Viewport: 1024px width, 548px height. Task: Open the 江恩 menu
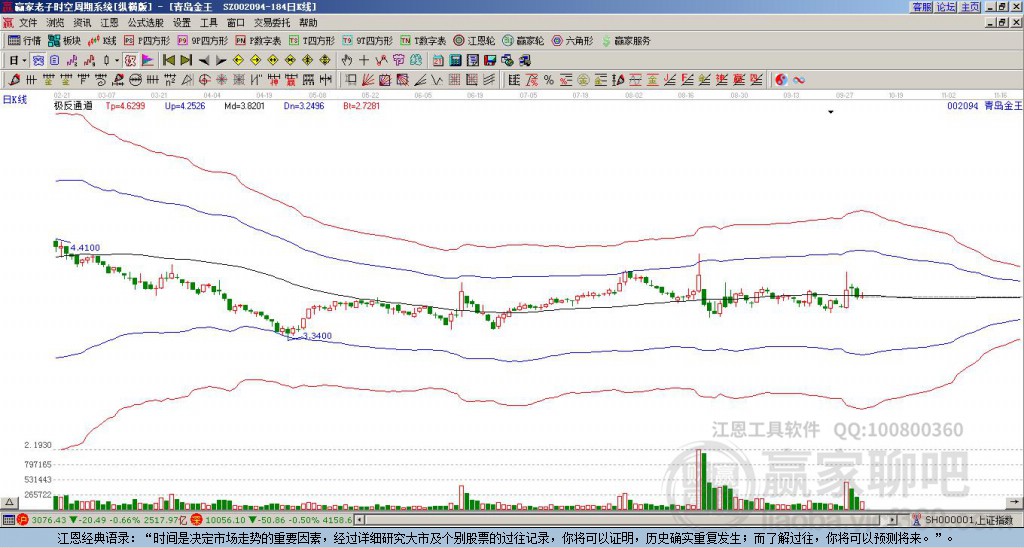tap(110, 23)
